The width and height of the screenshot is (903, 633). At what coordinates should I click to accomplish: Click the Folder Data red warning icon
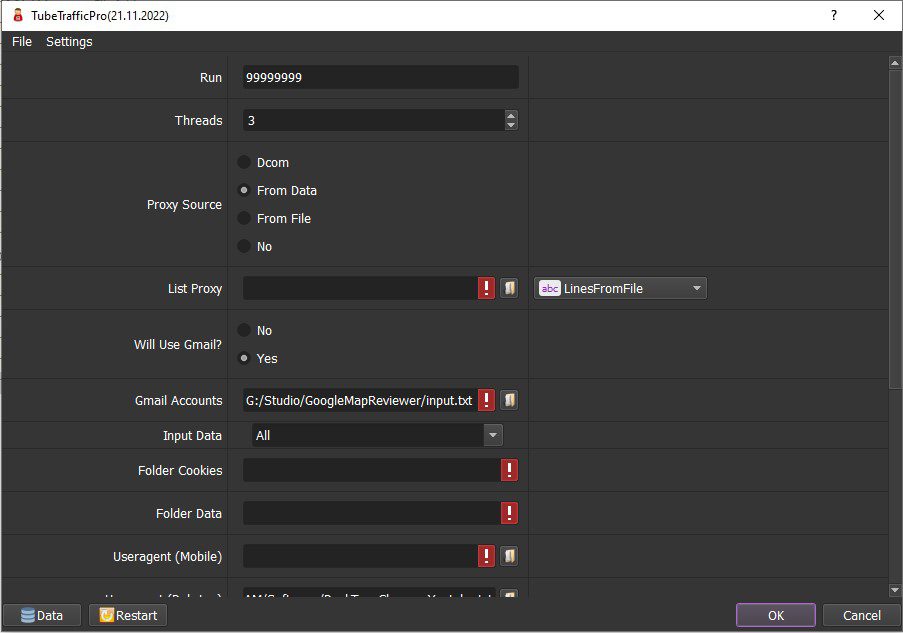509,513
